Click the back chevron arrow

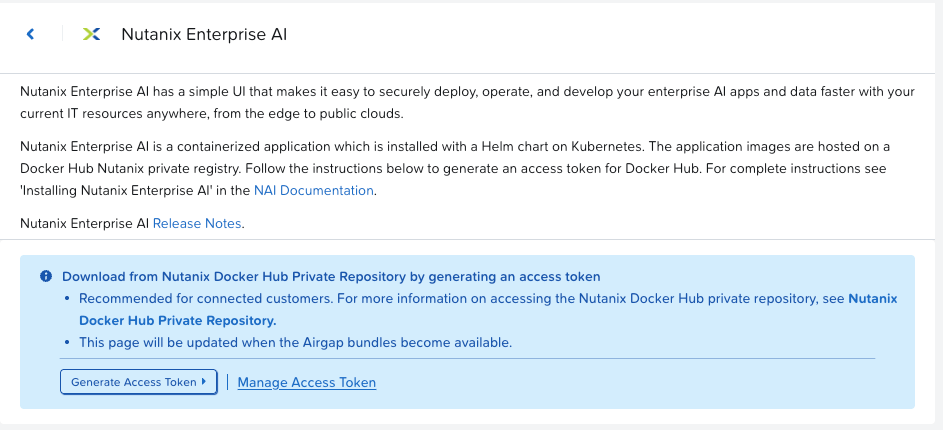pyautogui.click(x=30, y=34)
